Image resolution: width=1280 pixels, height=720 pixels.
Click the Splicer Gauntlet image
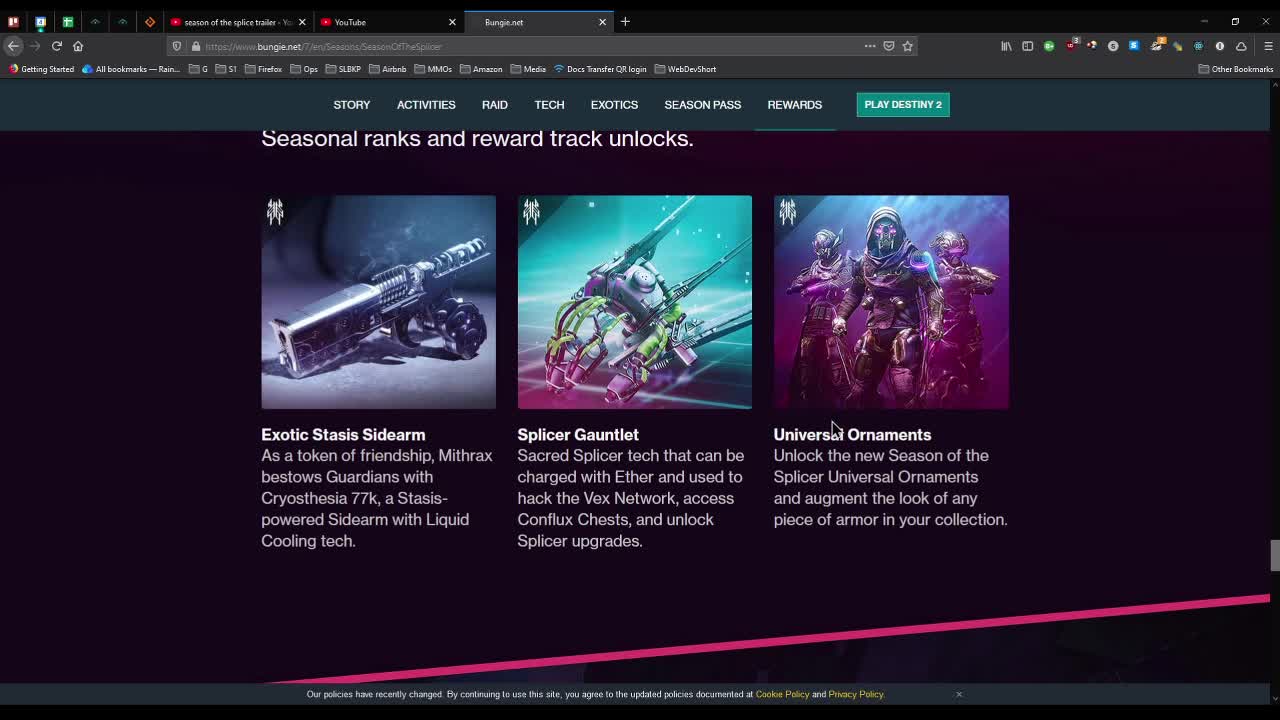pos(634,302)
